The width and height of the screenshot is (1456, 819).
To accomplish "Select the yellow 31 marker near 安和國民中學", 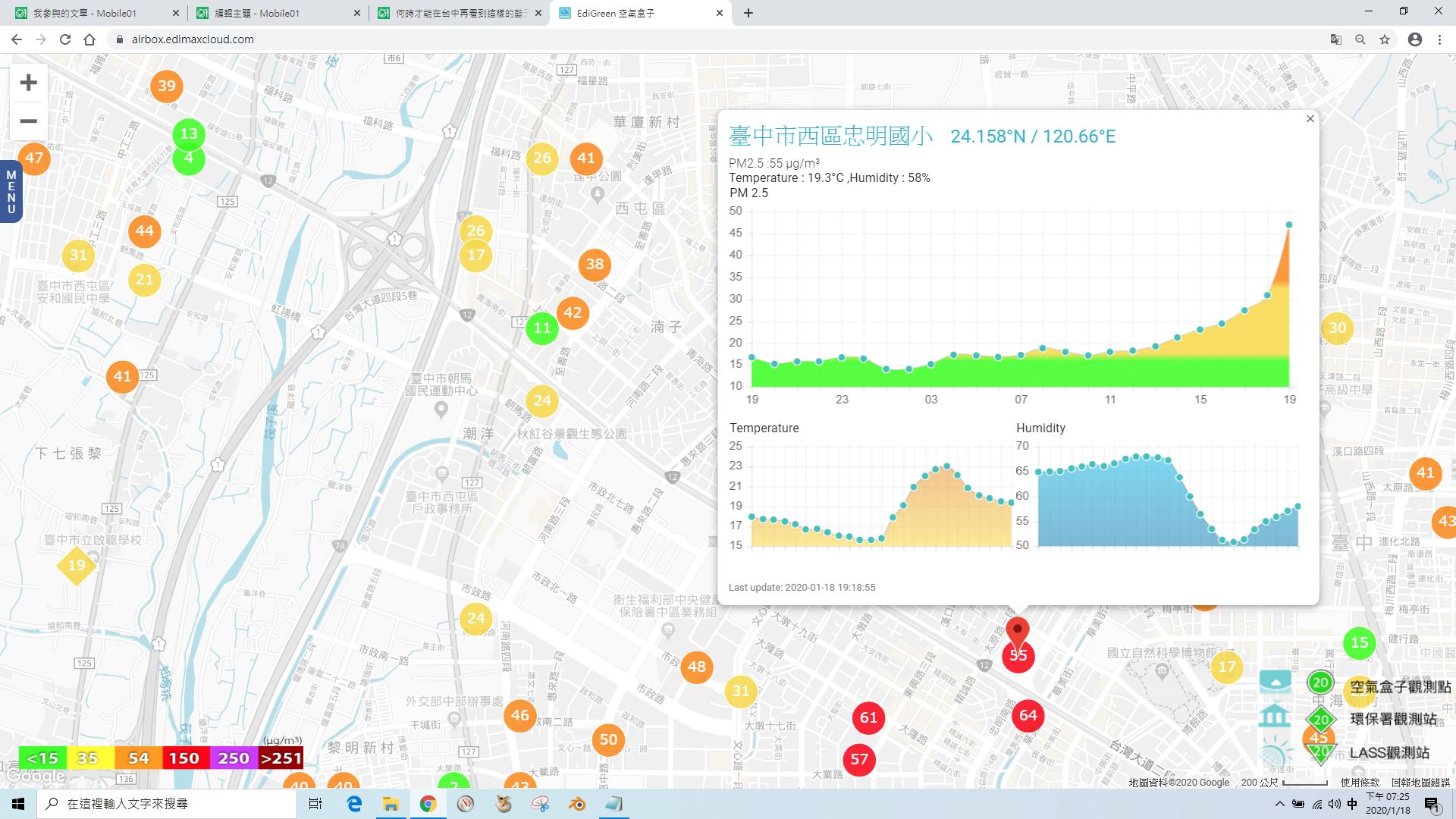I will (x=78, y=255).
